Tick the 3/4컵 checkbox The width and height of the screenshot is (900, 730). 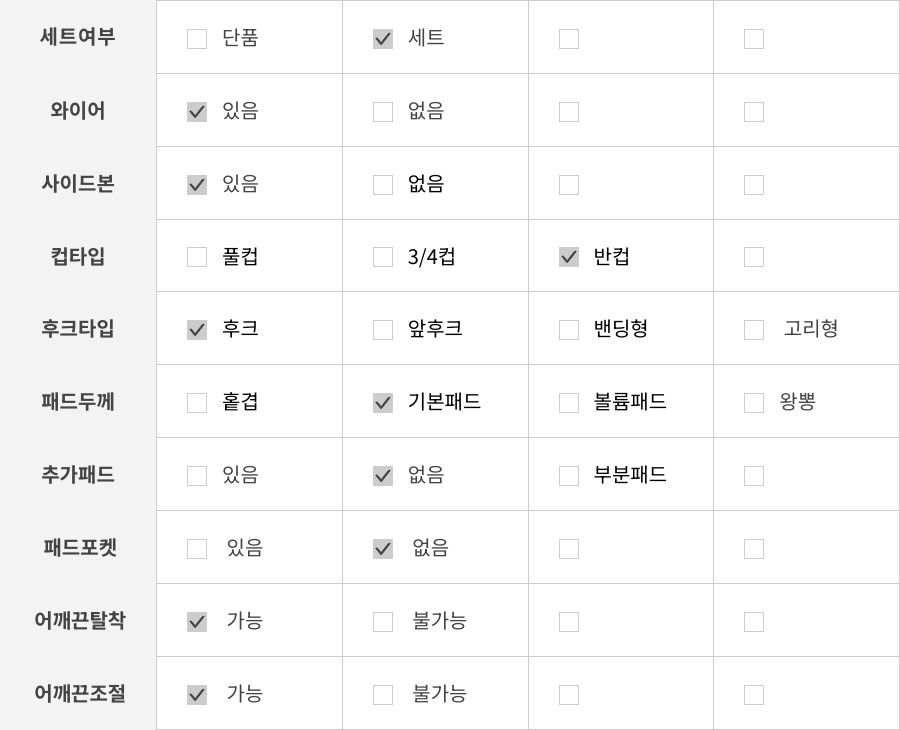383,257
